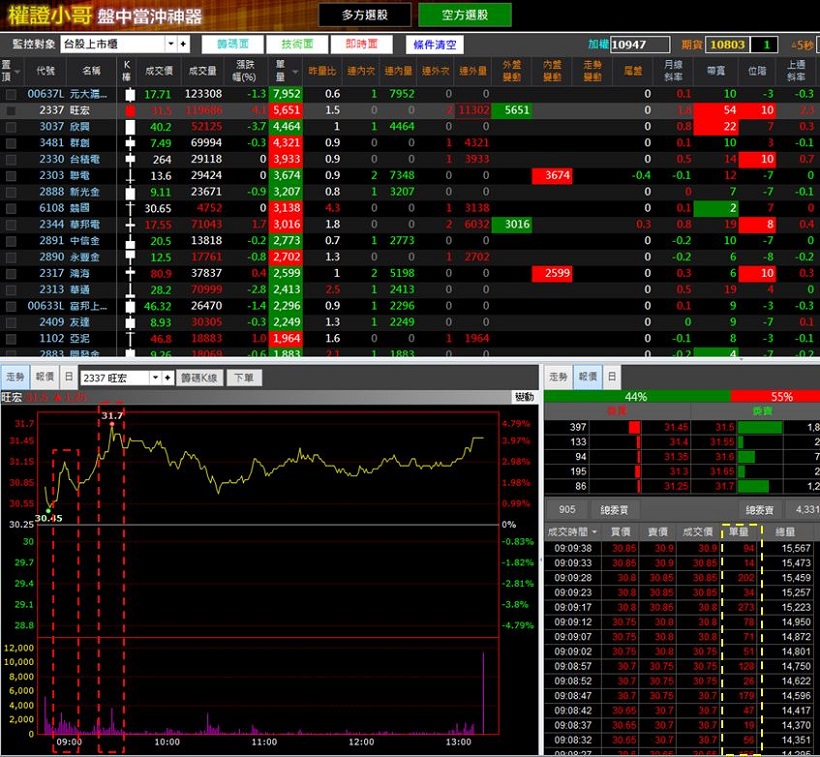Click the K-bar icon for 2888 新光金
Image resolution: width=820 pixels, height=757 pixels.
click(130, 192)
